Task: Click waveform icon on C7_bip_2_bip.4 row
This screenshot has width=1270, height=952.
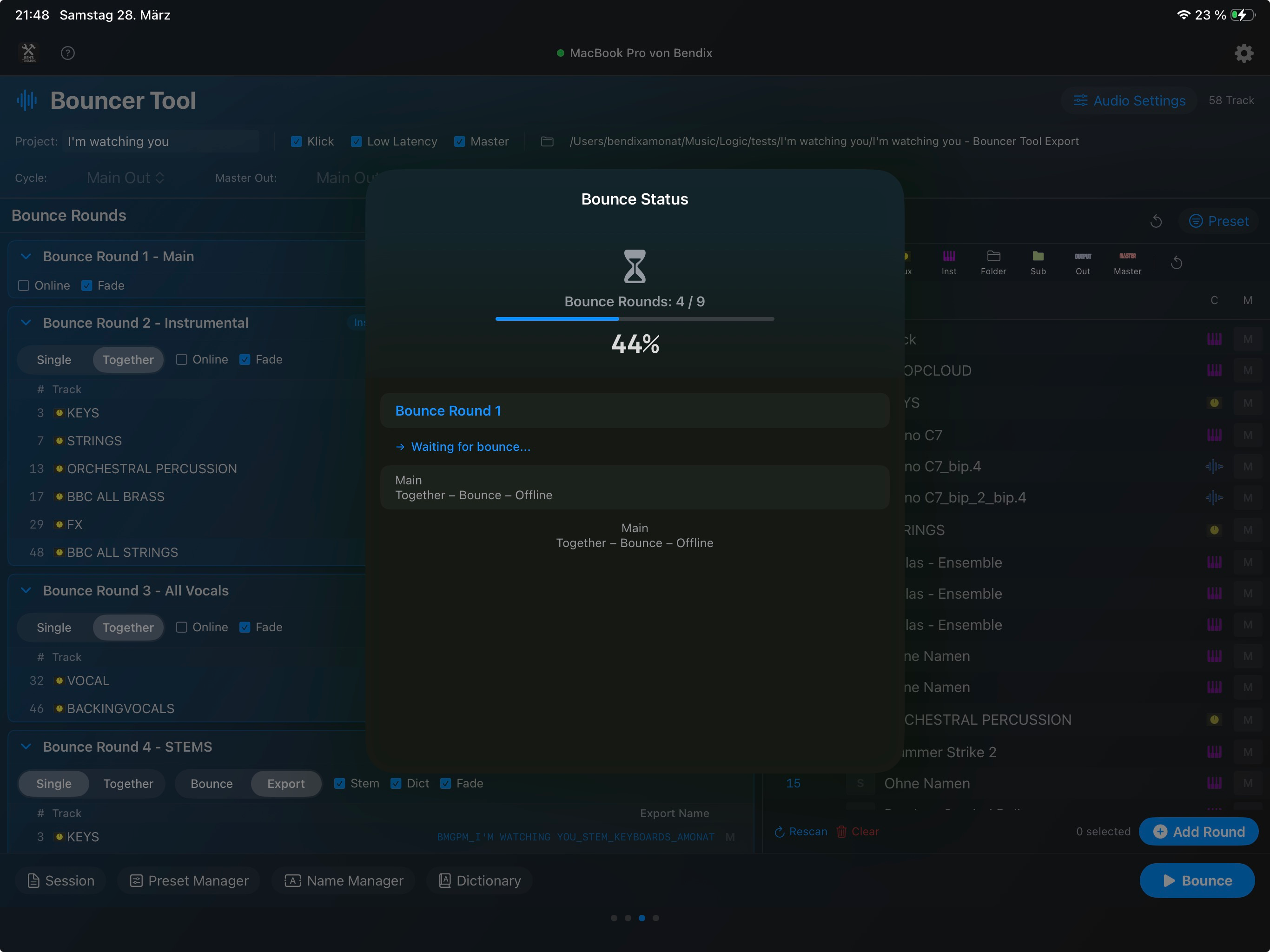Action: point(1214,497)
